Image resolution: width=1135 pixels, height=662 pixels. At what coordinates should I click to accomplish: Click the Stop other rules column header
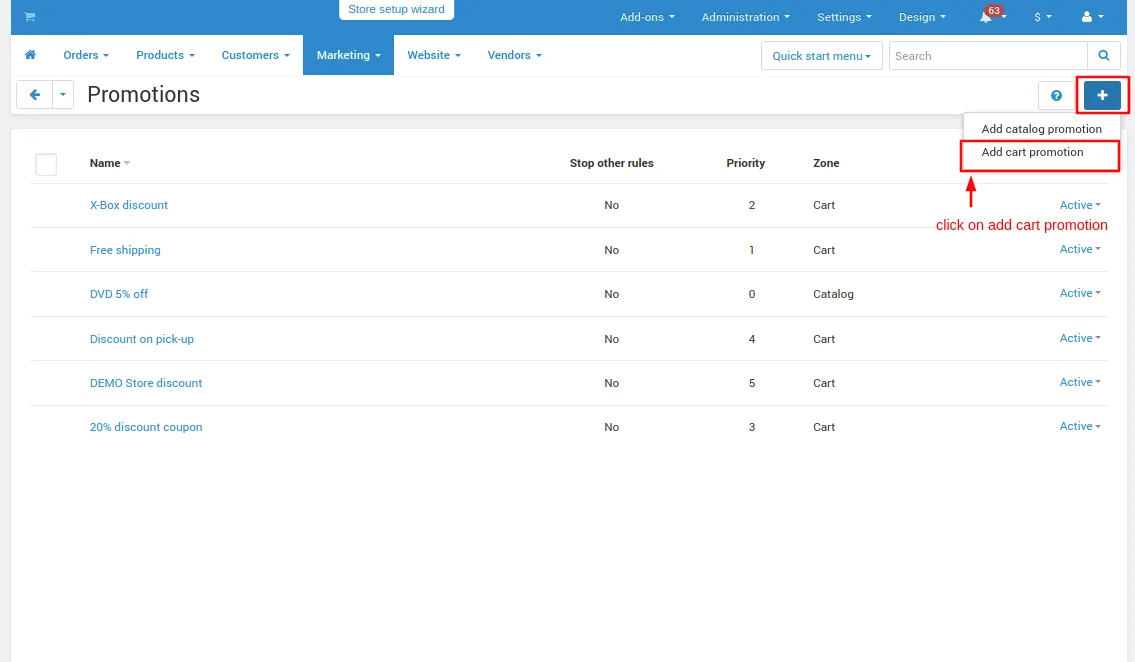tap(612, 163)
